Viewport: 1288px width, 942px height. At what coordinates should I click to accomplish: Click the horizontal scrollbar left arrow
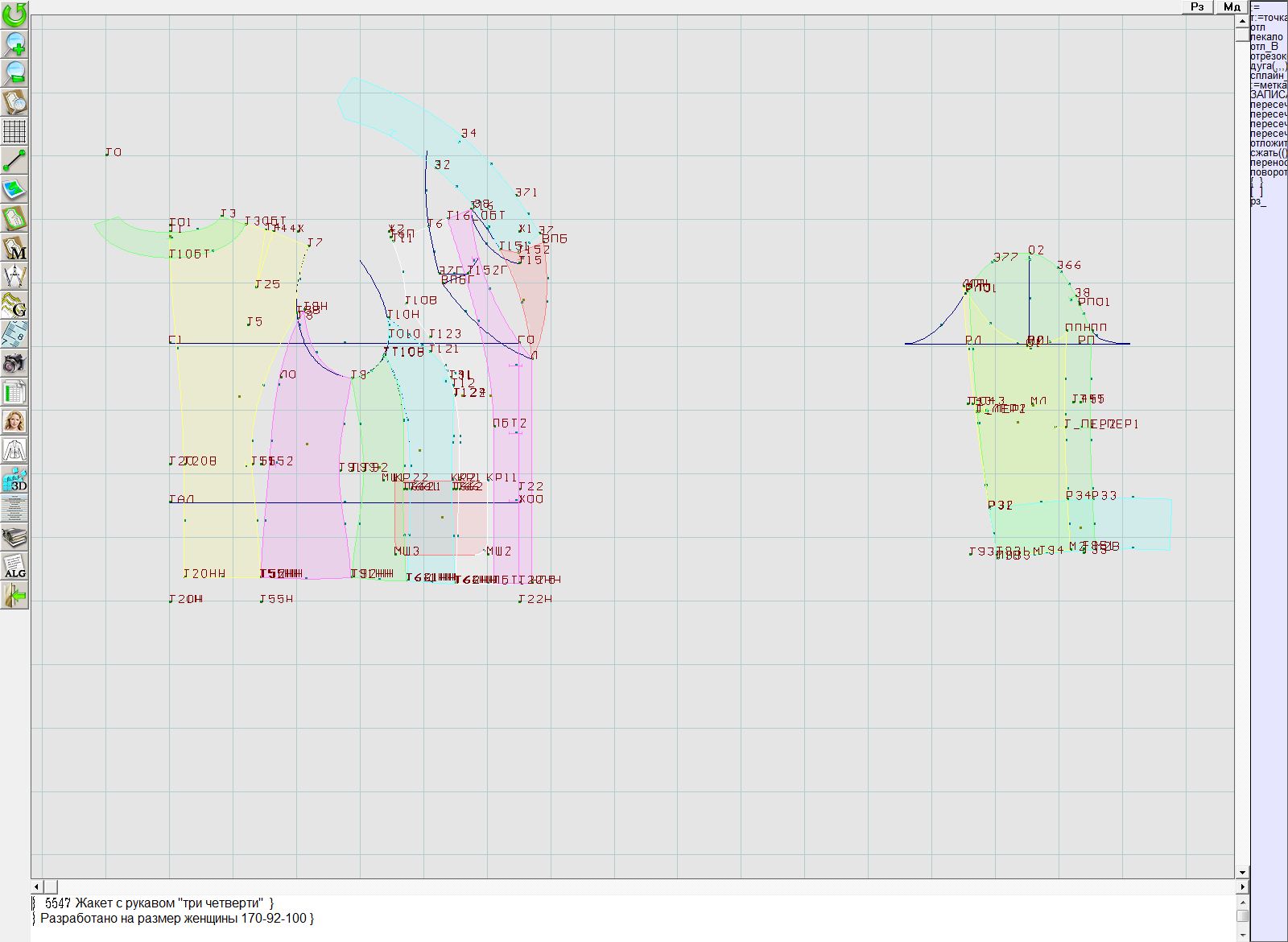click(37, 886)
